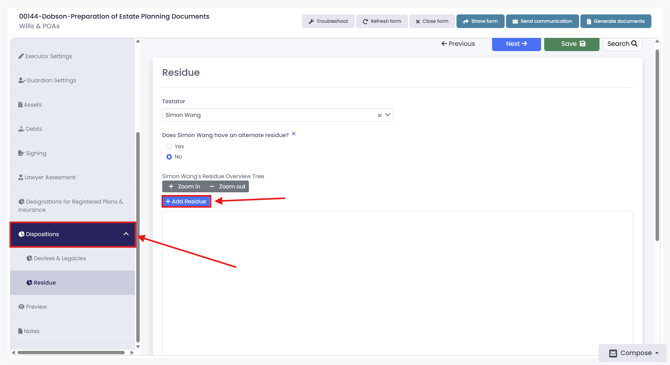Click the main page vertical scrollbar

click(657, 145)
